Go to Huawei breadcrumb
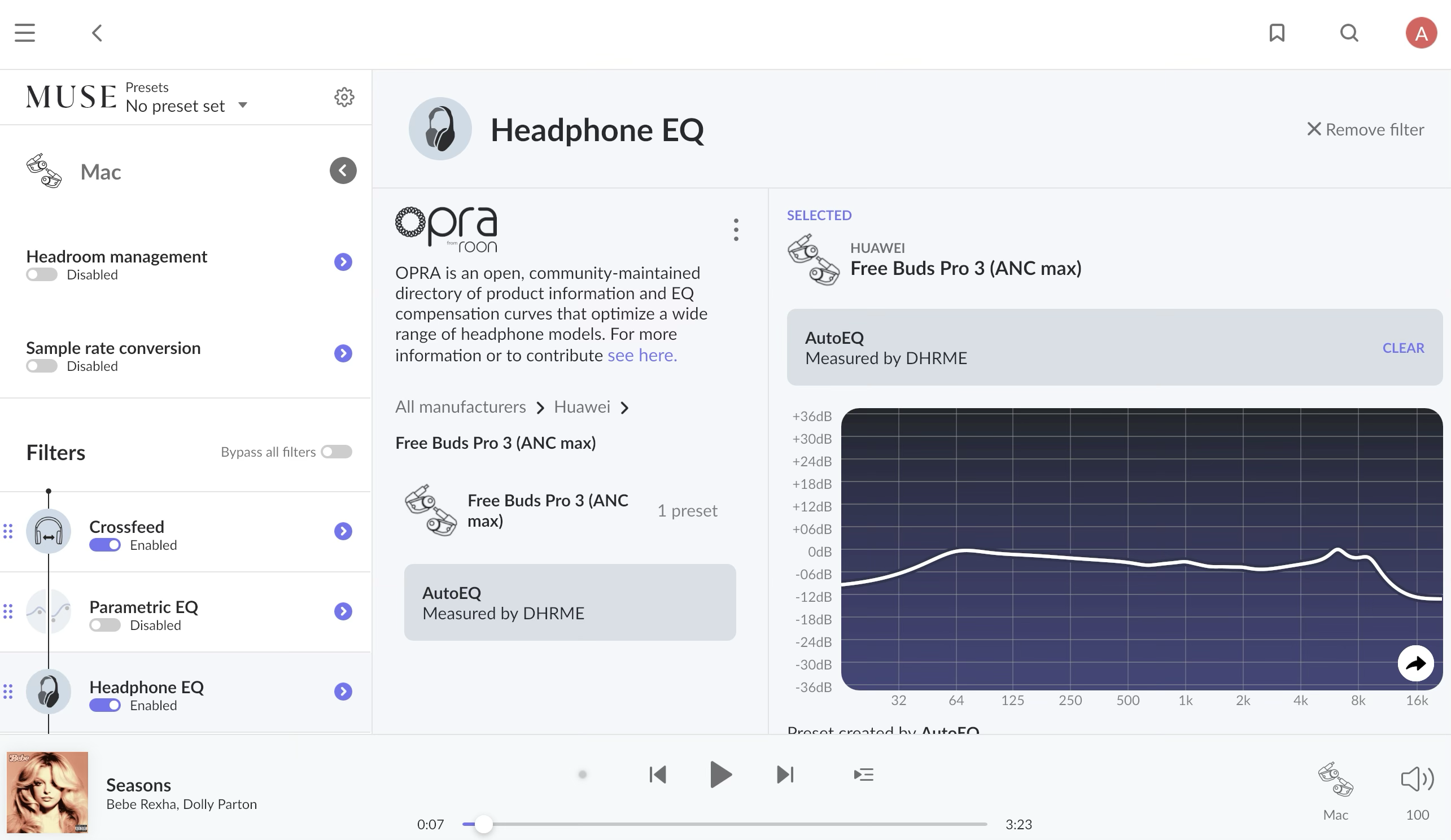Viewport: 1451px width, 840px height. (x=582, y=407)
